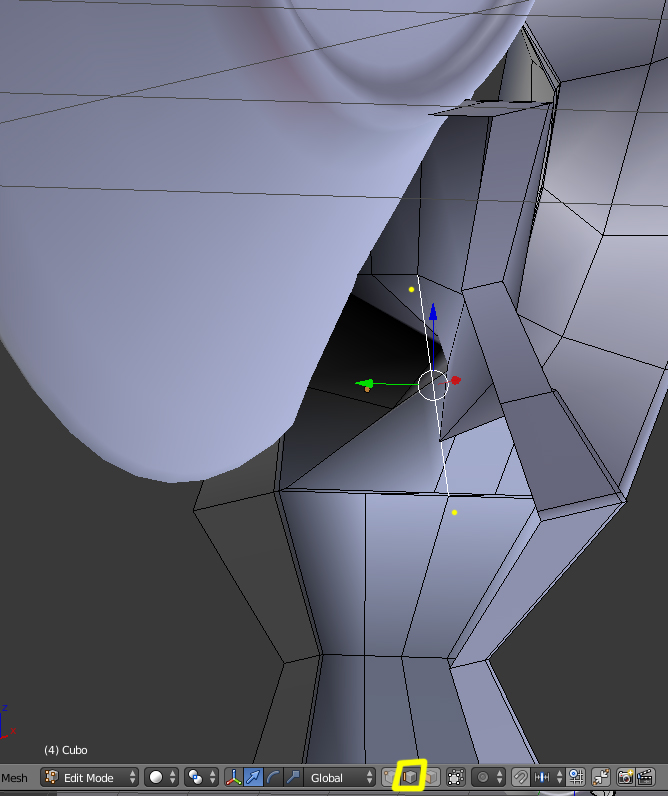Open the viewport shading dropdown

pos(161,777)
